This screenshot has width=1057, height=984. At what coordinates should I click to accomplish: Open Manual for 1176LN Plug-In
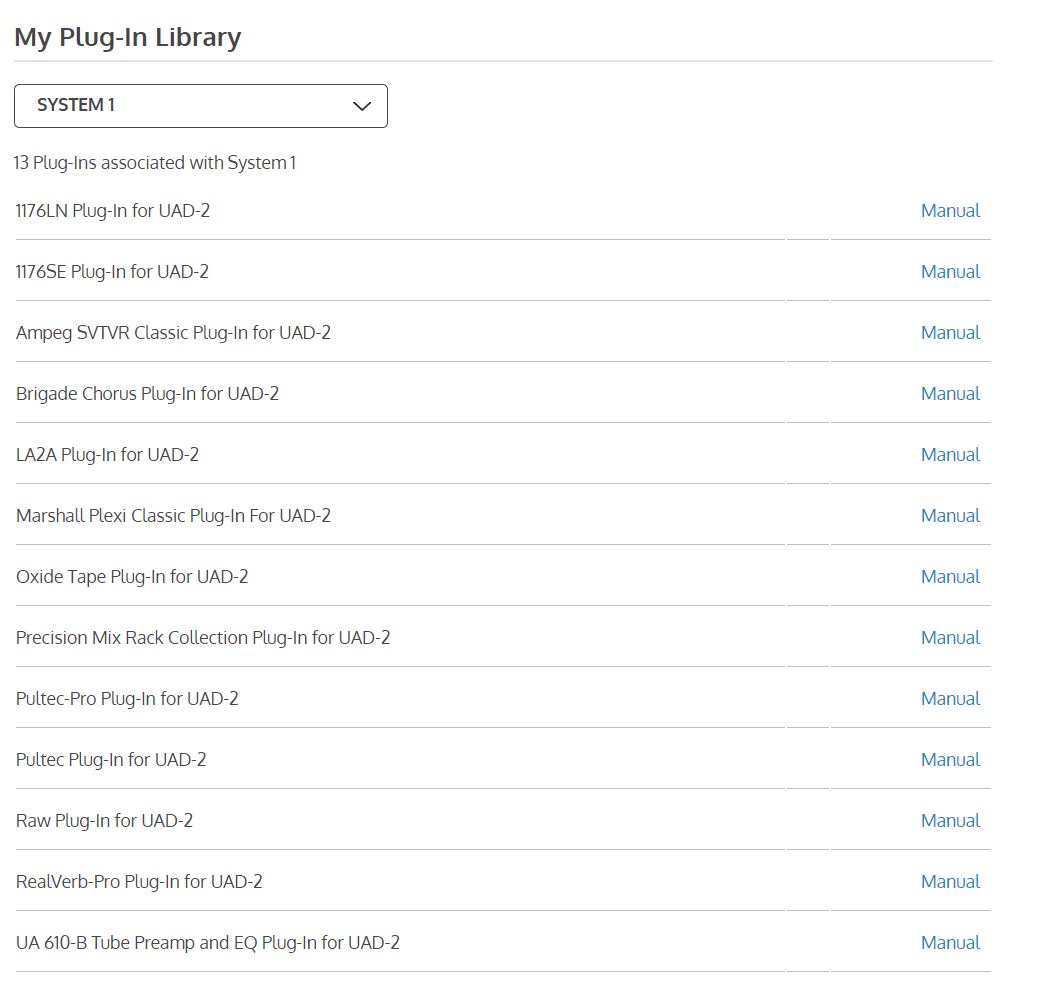point(949,211)
